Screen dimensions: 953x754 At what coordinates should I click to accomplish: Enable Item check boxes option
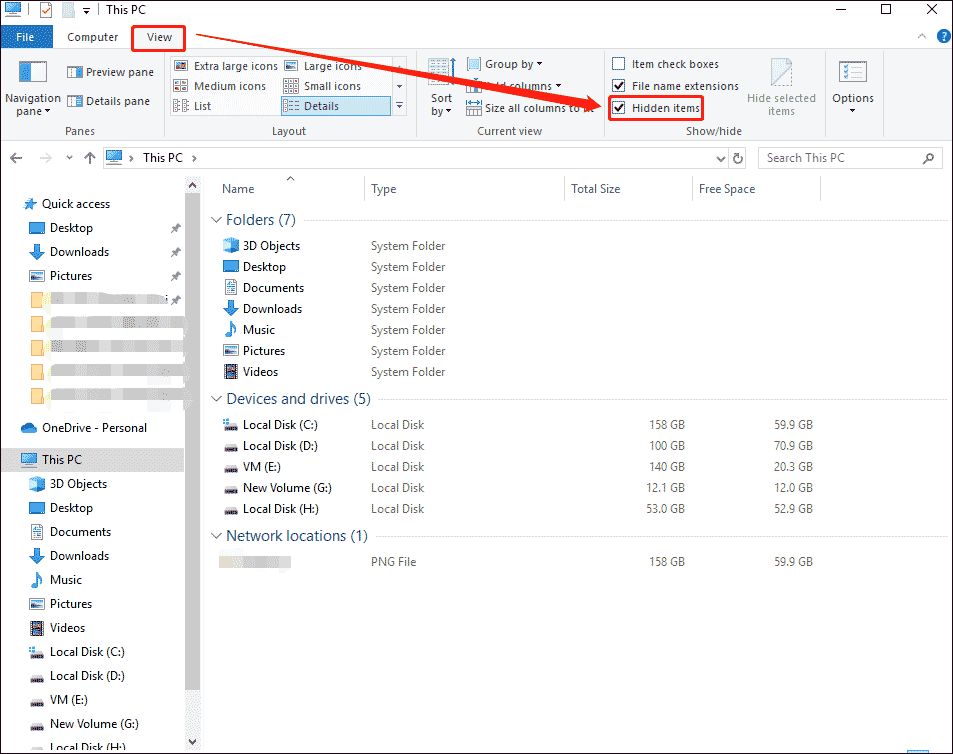619,64
